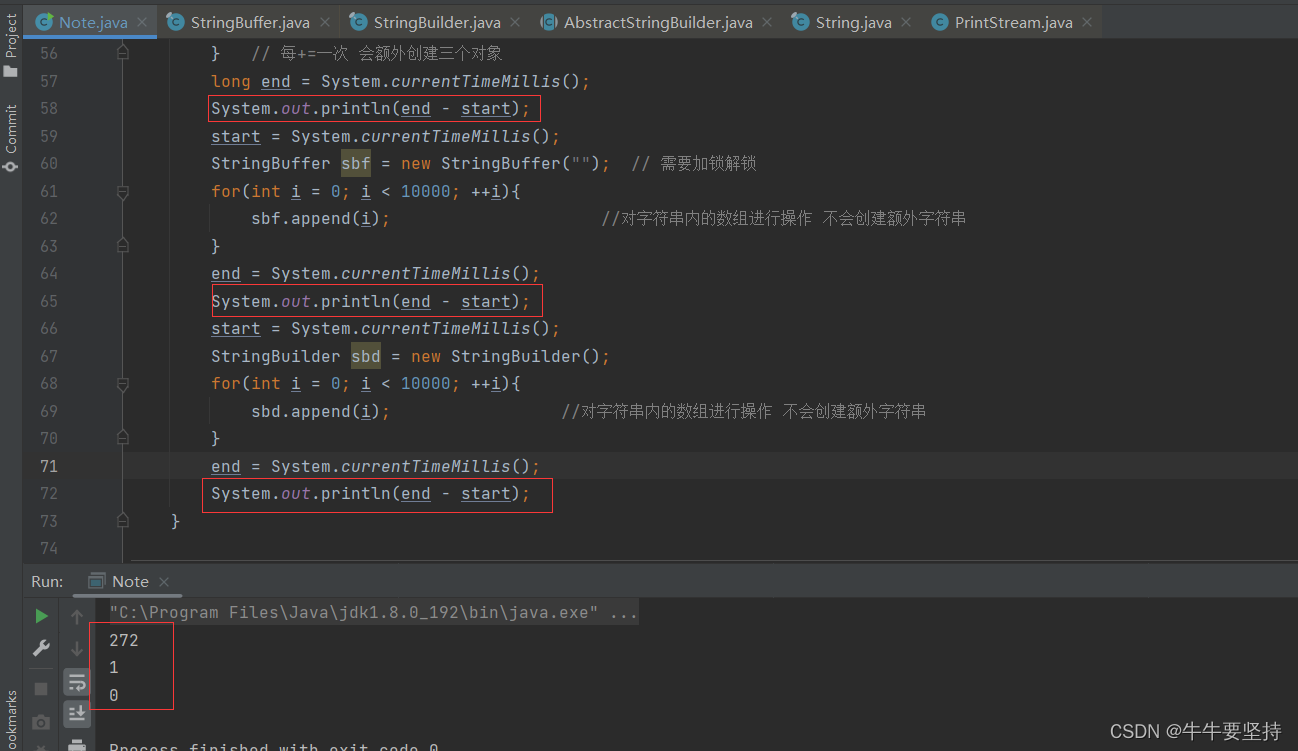This screenshot has width=1298, height=751.
Task: Click the down arrow in Run console
Action: [77, 649]
